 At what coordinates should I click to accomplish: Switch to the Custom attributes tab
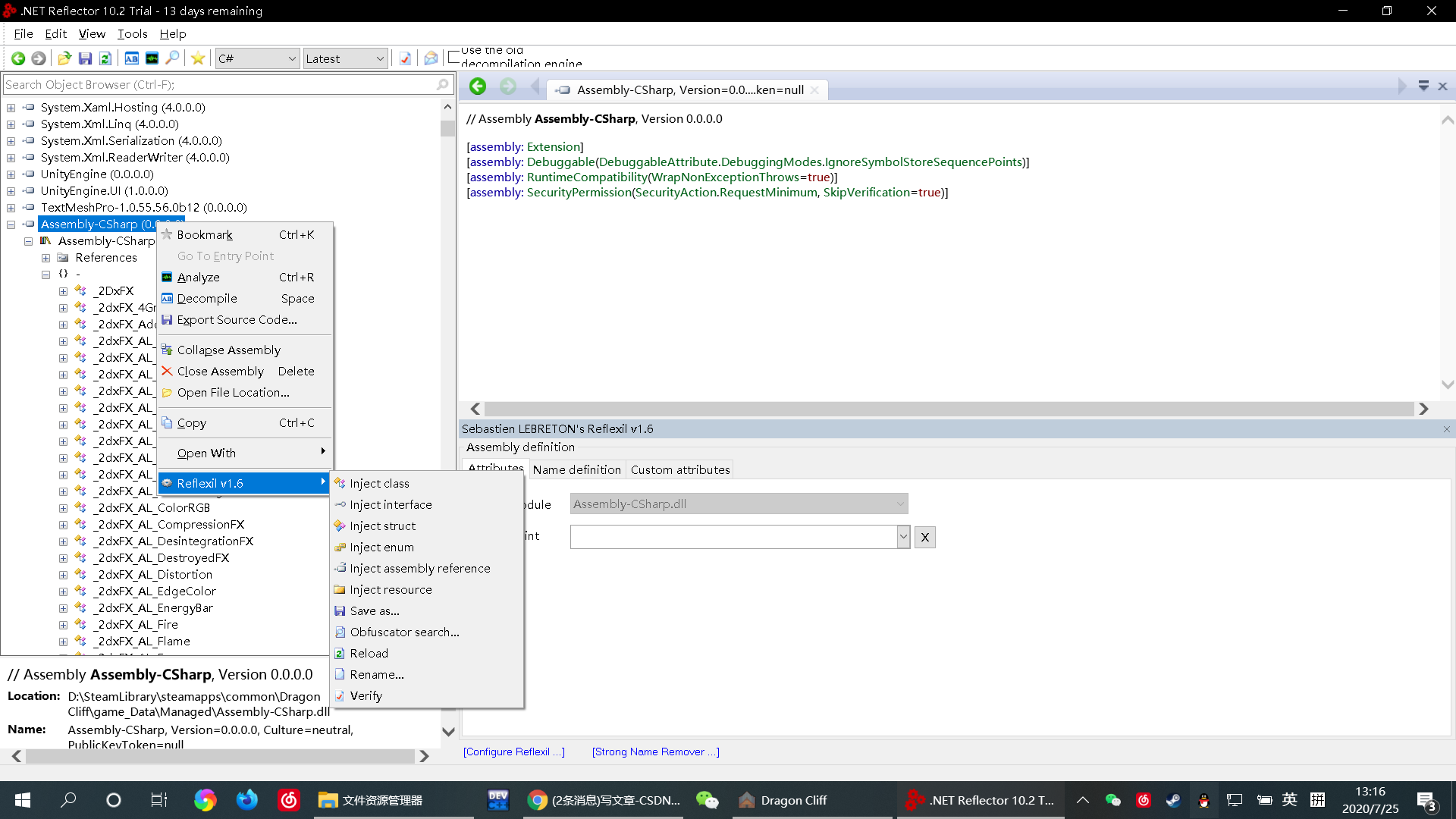[x=679, y=470]
